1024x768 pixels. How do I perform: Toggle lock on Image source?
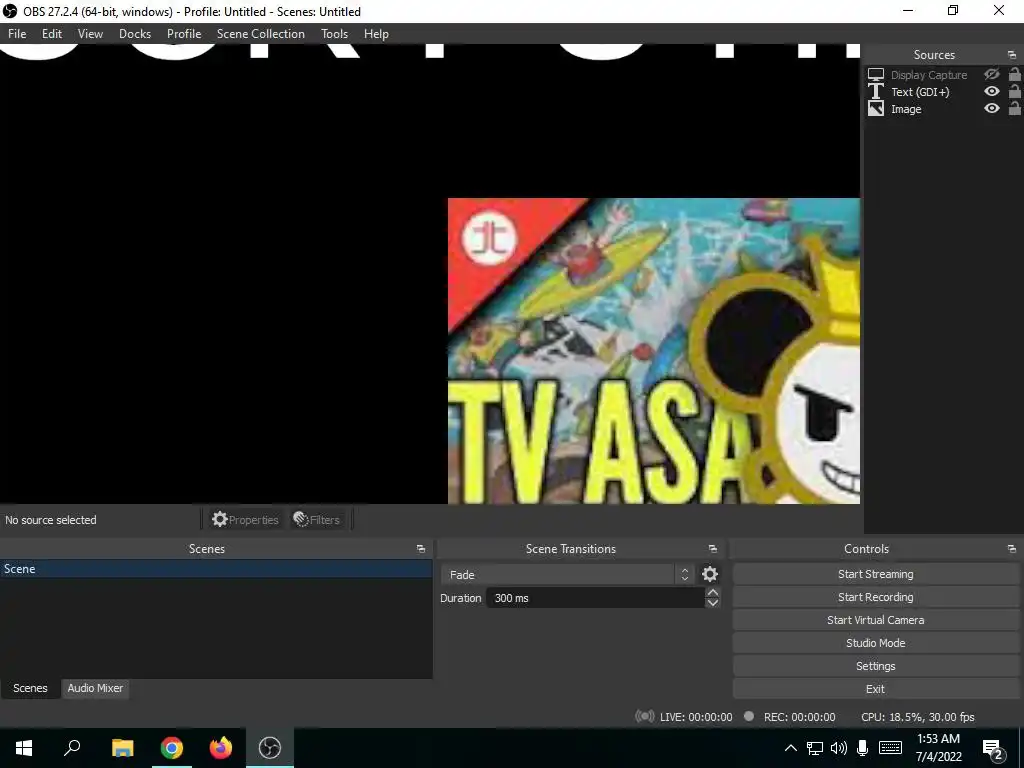(1014, 108)
